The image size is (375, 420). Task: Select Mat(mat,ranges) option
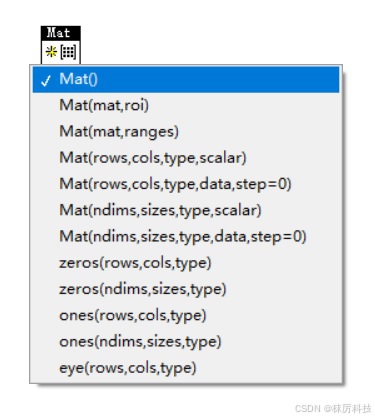click(x=186, y=132)
